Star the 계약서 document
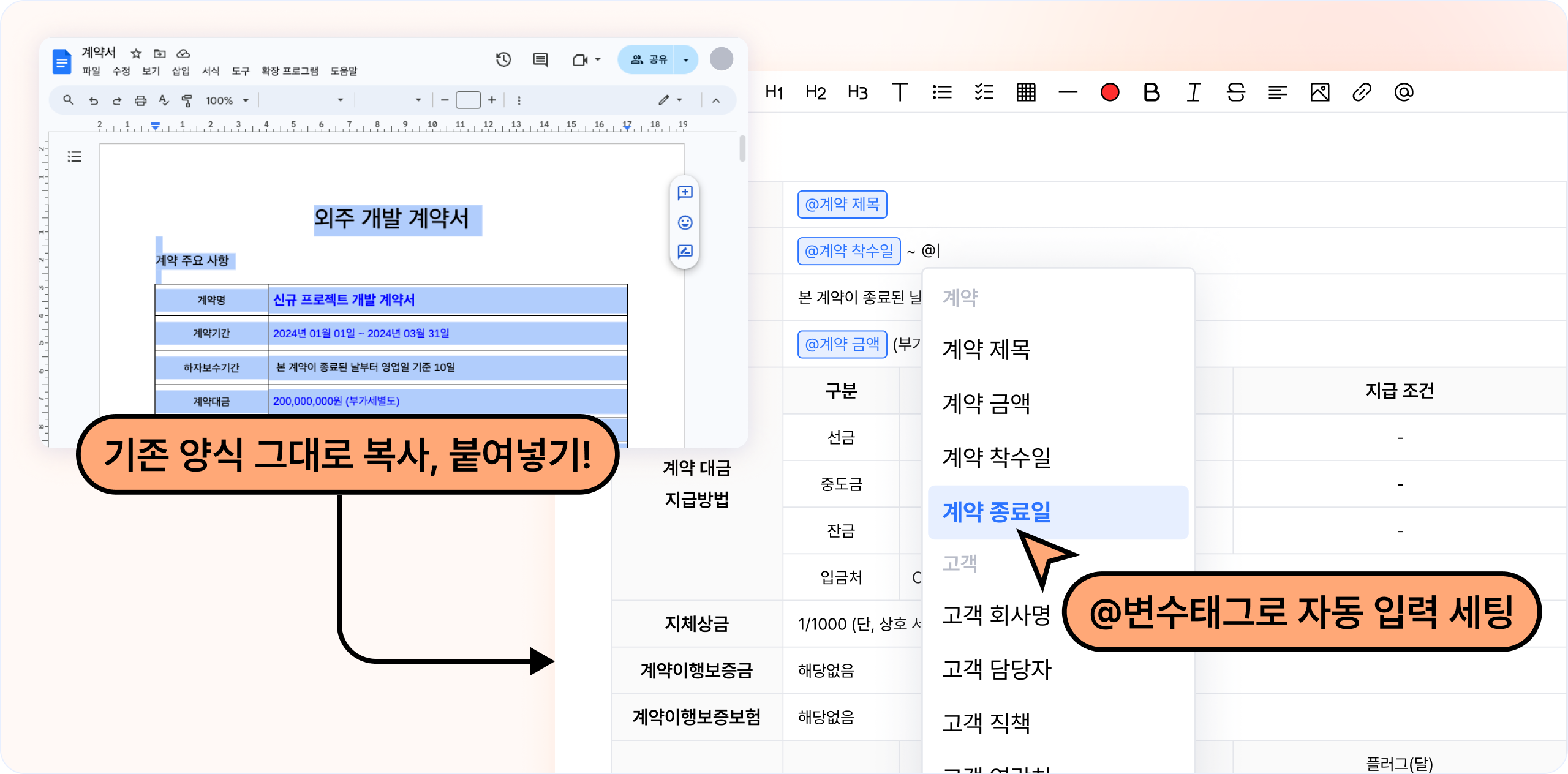This screenshot has width=1568, height=774. click(x=136, y=53)
